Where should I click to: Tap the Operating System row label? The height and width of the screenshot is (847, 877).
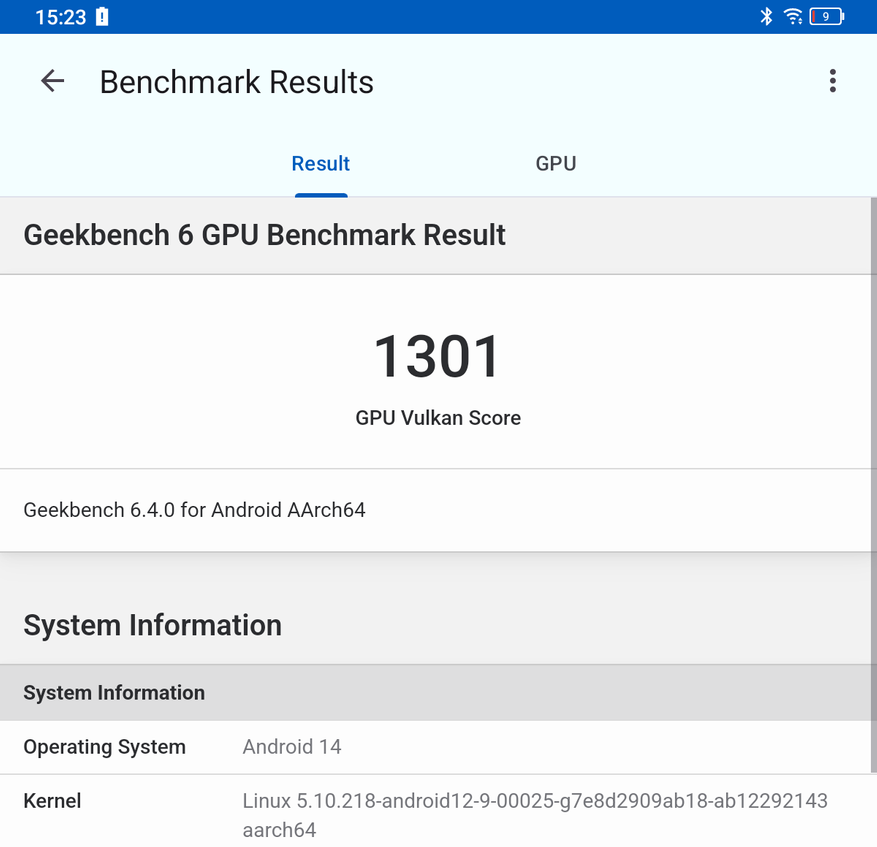coord(105,747)
